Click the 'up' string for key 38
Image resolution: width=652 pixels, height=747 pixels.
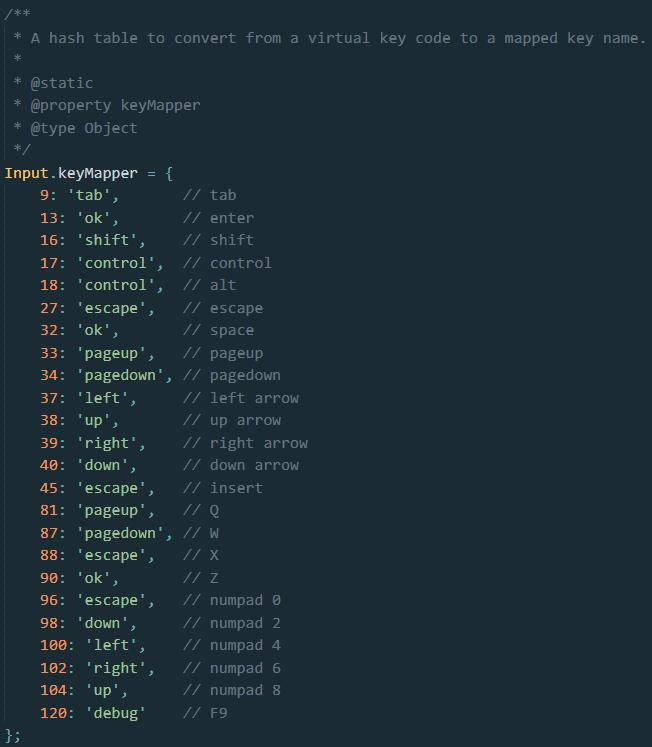[x=93, y=420]
